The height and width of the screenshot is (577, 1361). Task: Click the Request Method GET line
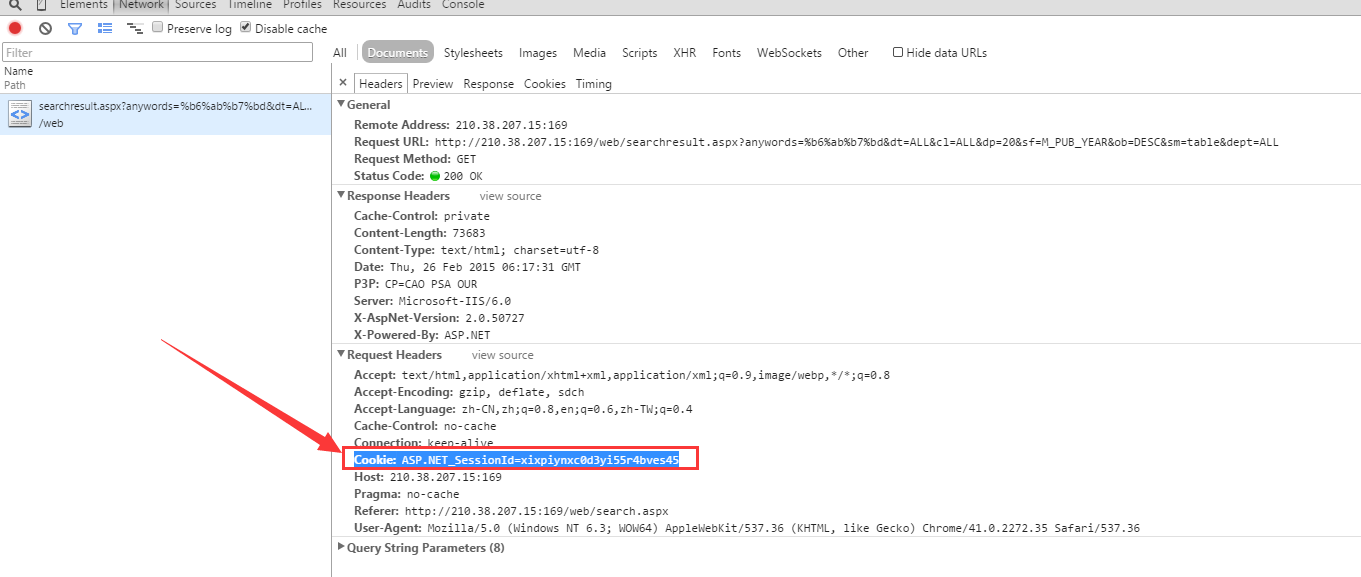(x=415, y=159)
